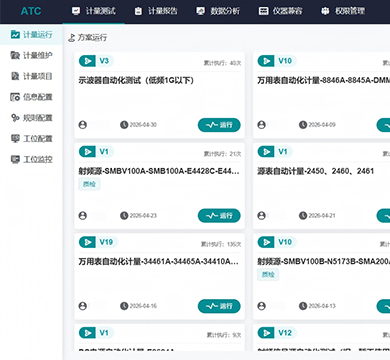Open title 源表自动计量-2450、2460、2461
The width and height of the screenshot is (390, 360).
coord(315,171)
